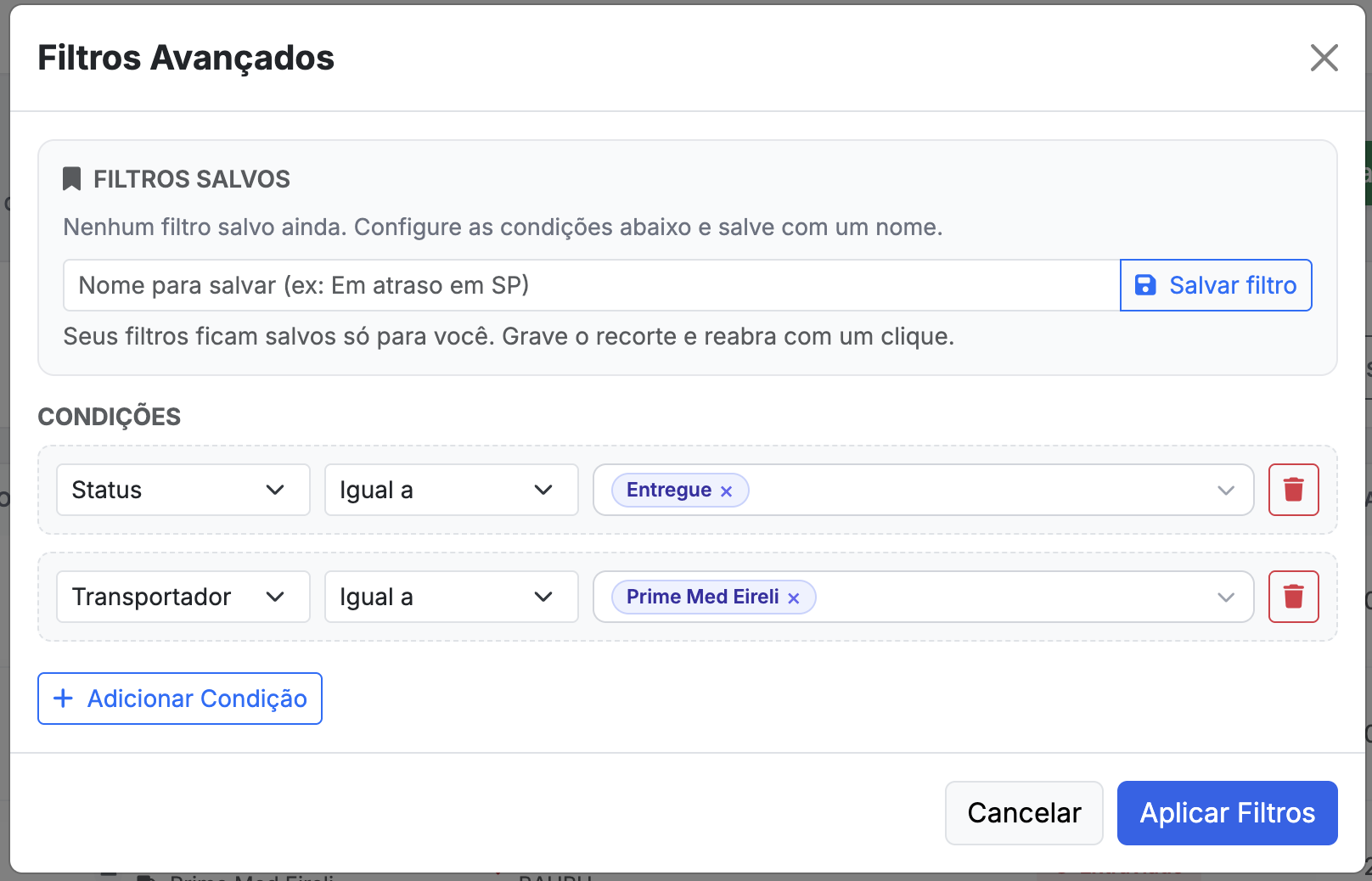This screenshot has width=1372, height=881.
Task: Expand the Prime Med Eireli value chevron
Action: [x=1225, y=598]
